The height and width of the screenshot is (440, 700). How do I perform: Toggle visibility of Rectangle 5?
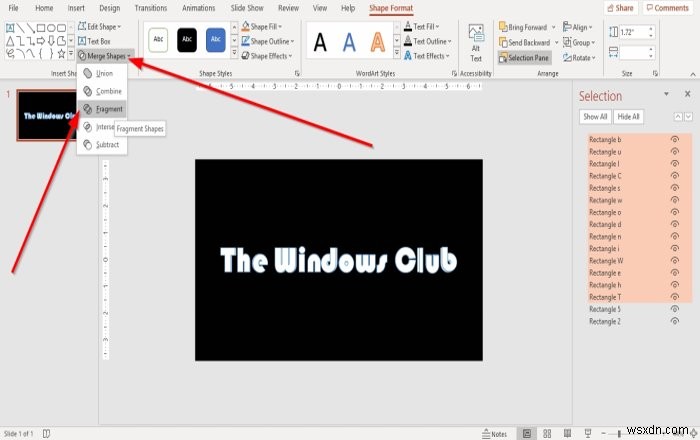(675, 309)
